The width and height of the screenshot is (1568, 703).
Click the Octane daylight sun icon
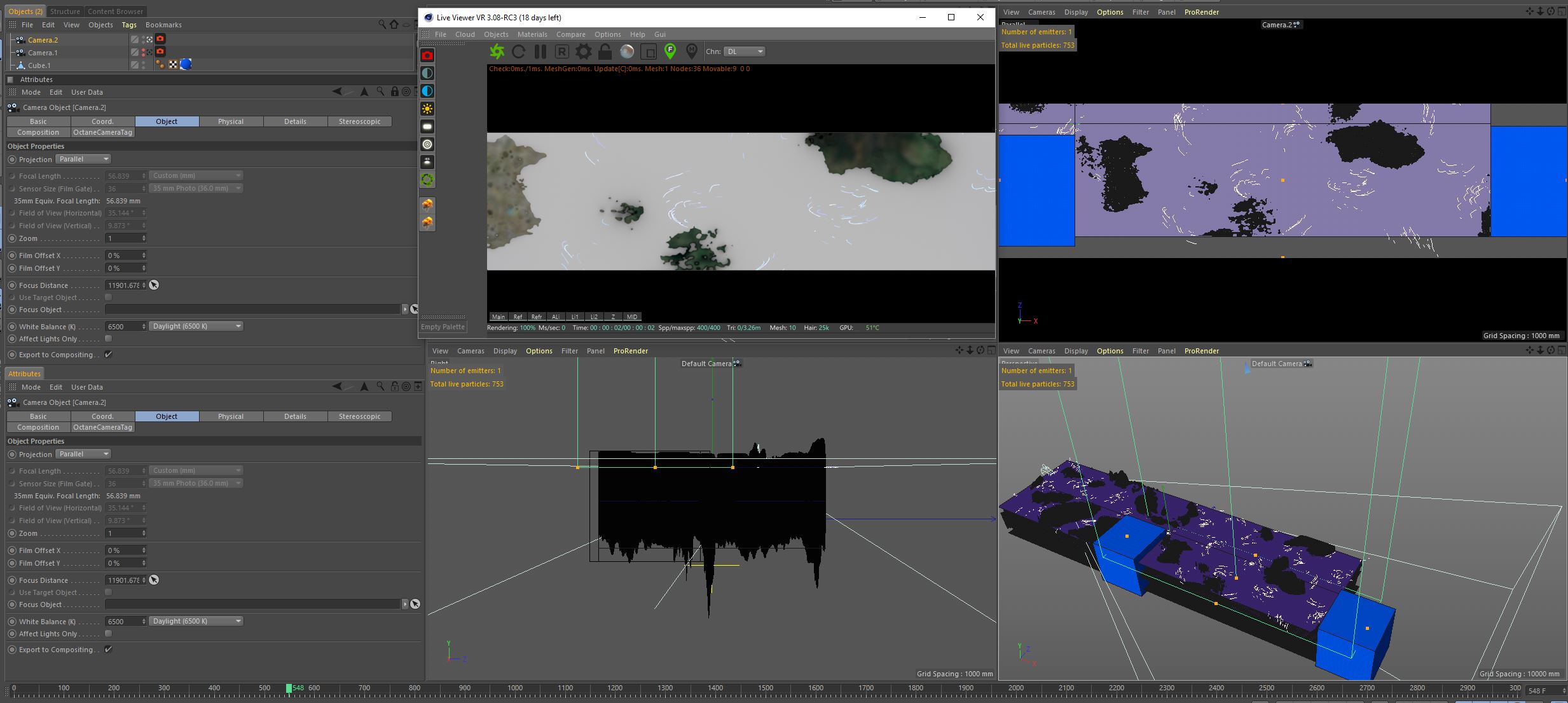427,109
